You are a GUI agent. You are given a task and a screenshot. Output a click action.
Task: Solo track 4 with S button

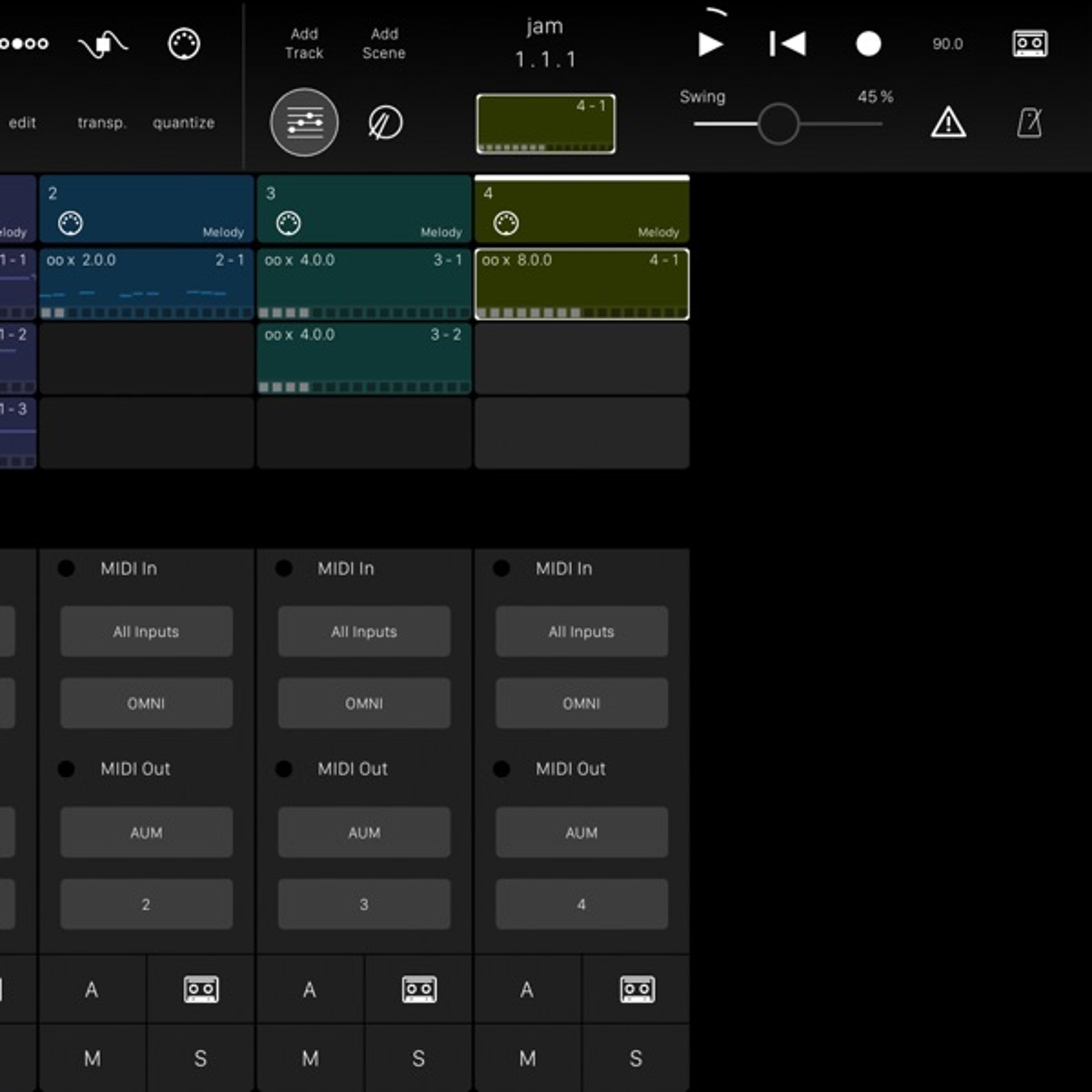click(636, 1058)
